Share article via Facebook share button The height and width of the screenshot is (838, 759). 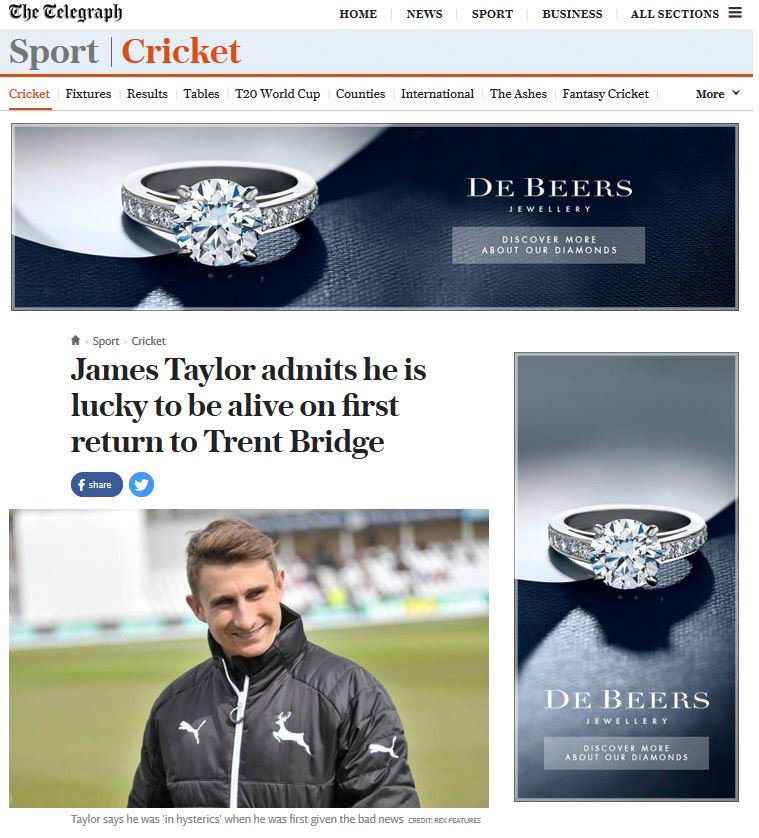pos(97,485)
